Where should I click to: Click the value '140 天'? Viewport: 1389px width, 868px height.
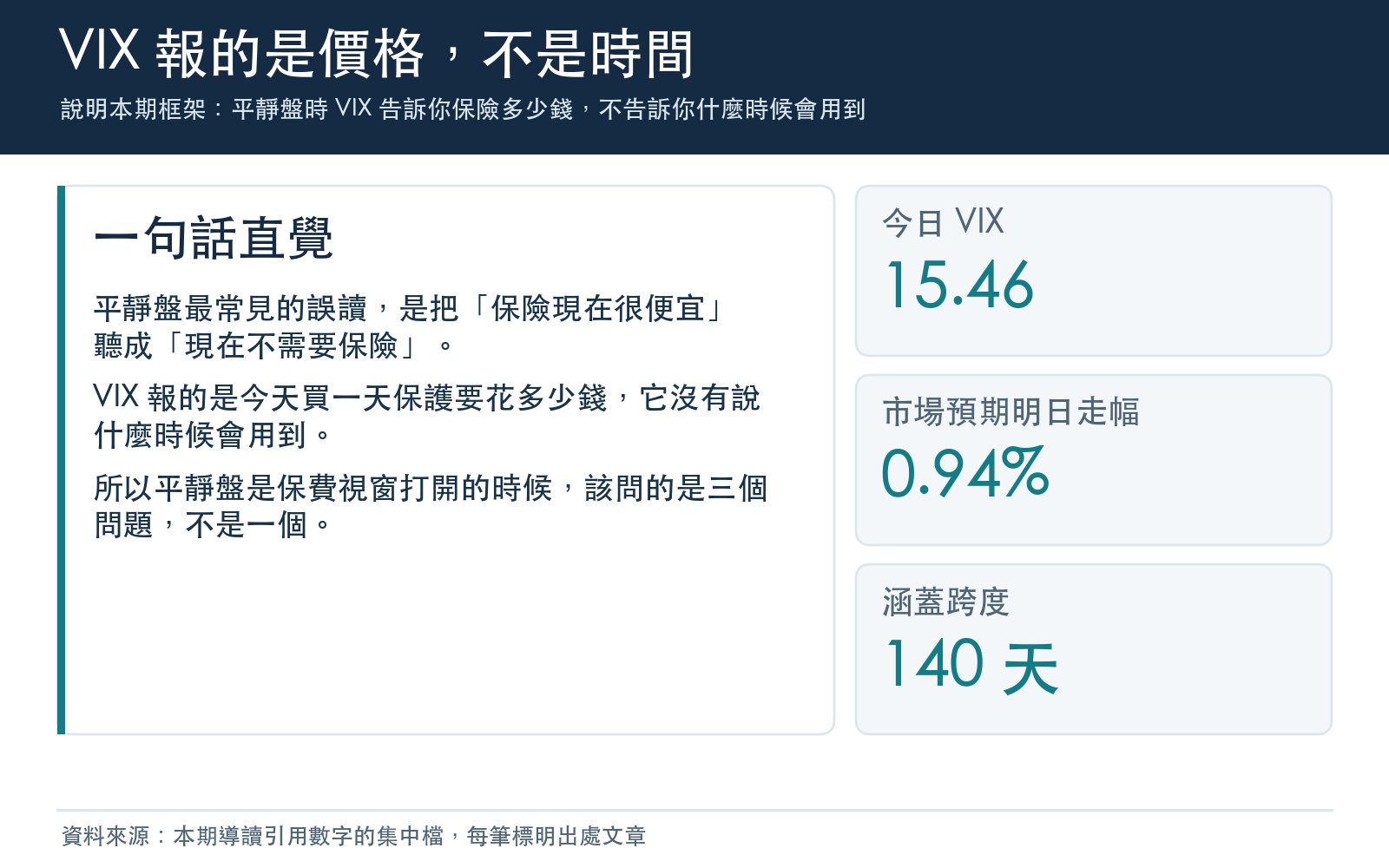972,665
